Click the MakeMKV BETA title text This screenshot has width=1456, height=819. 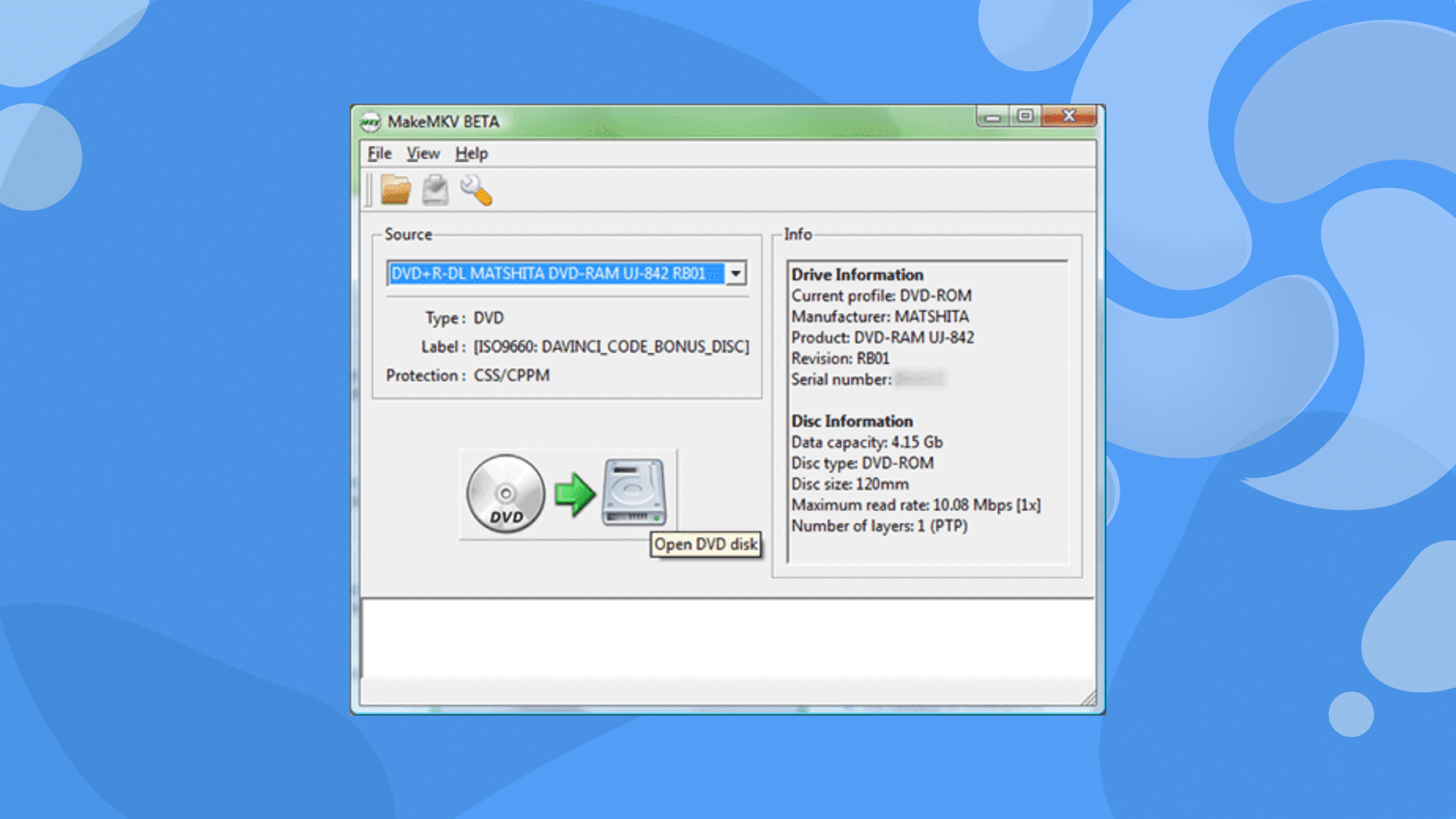[x=443, y=122]
